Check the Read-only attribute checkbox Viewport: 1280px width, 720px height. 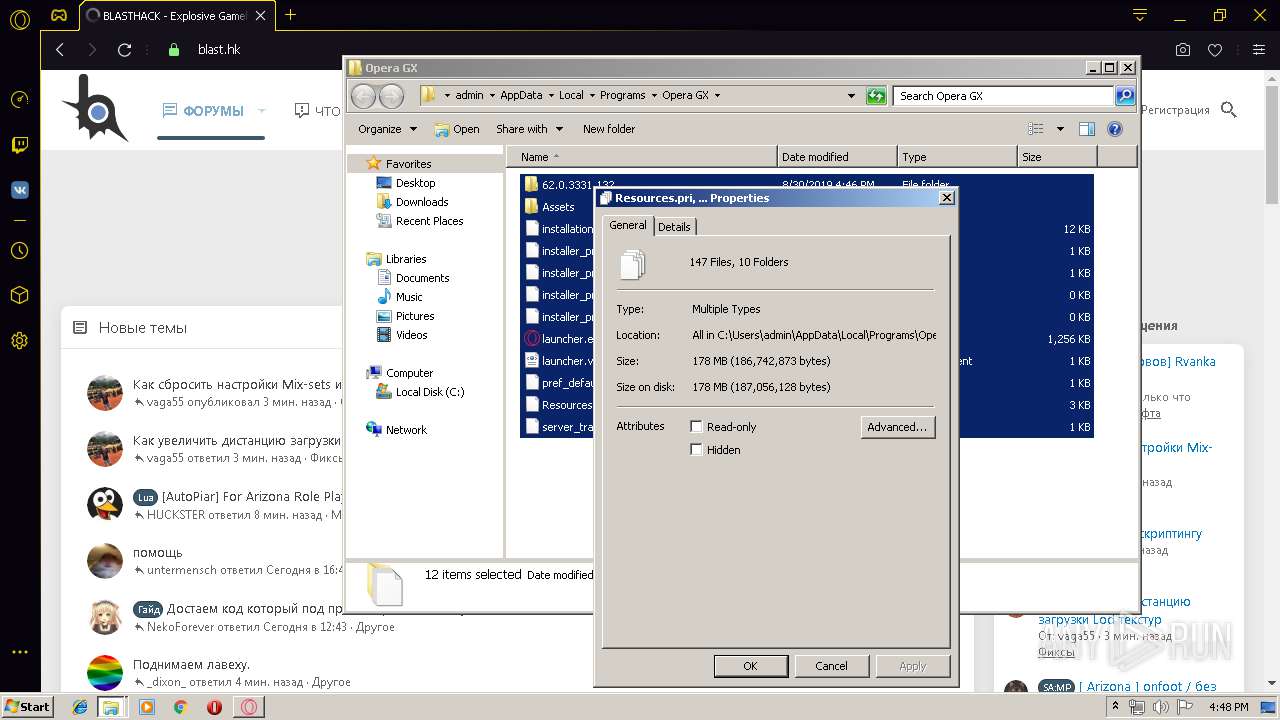click(697, 427)
